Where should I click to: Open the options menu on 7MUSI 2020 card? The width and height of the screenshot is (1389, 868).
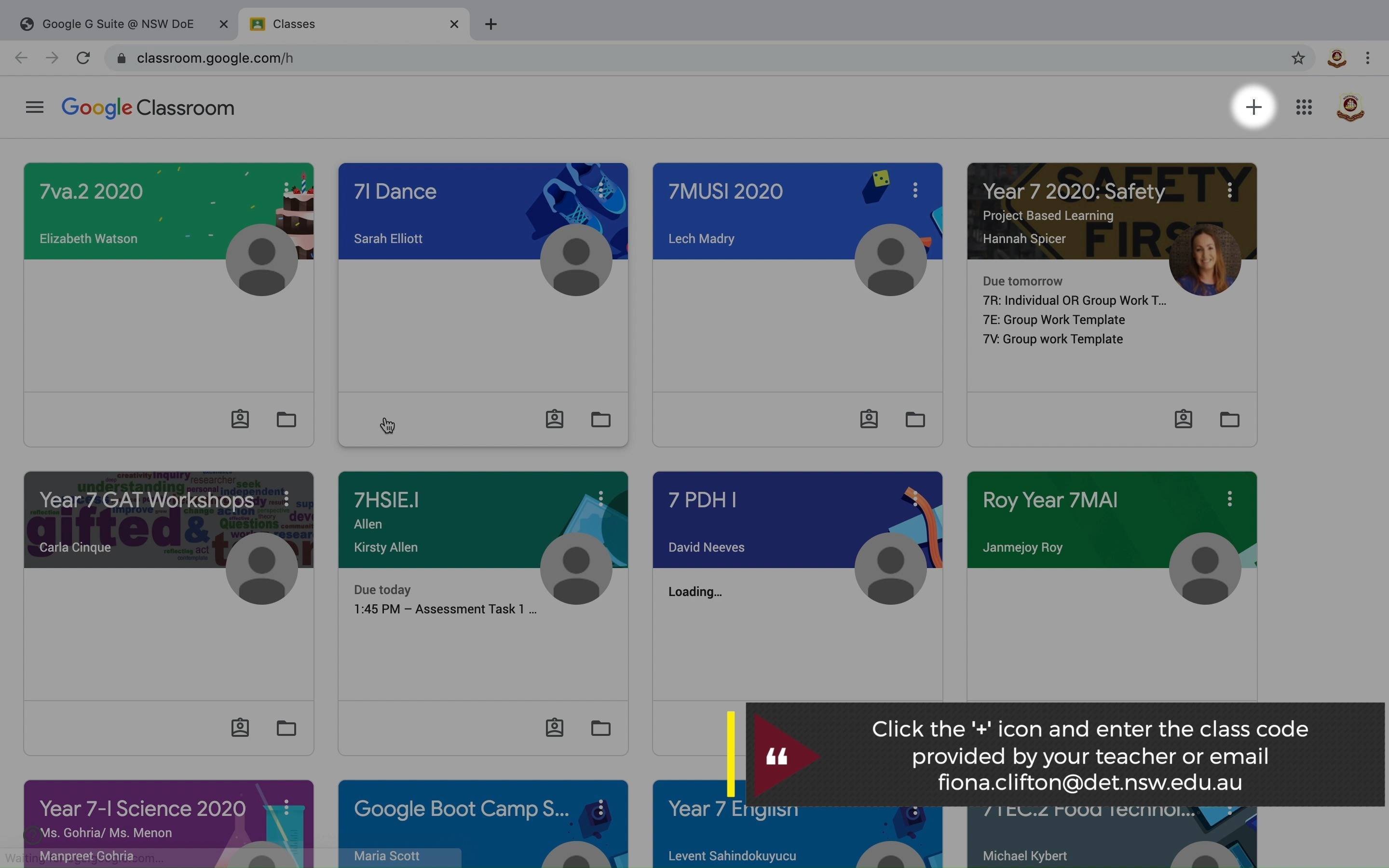915,190
